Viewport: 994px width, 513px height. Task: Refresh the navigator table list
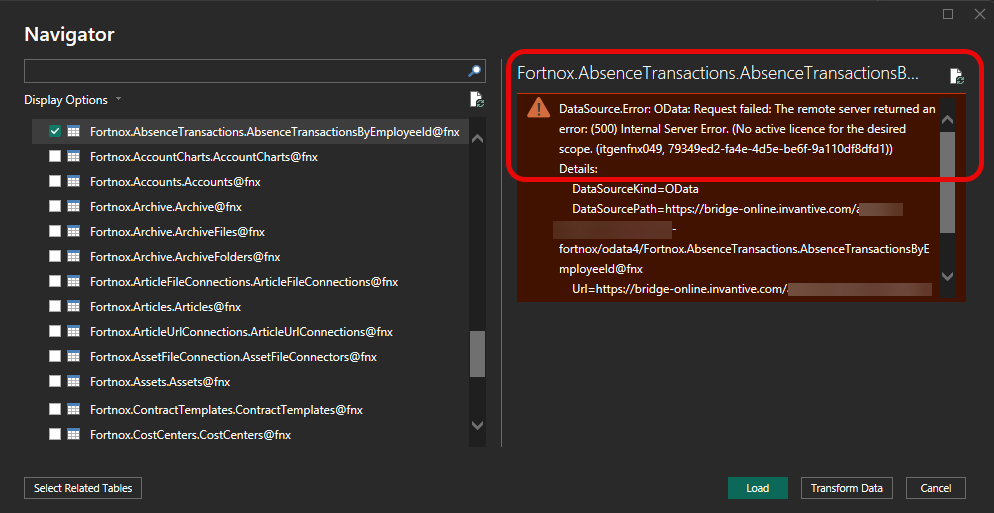click(x=477, y=100)
